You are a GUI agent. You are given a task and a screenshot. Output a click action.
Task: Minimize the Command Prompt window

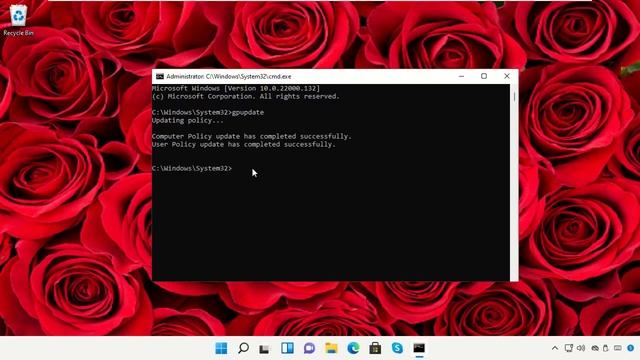461,76
